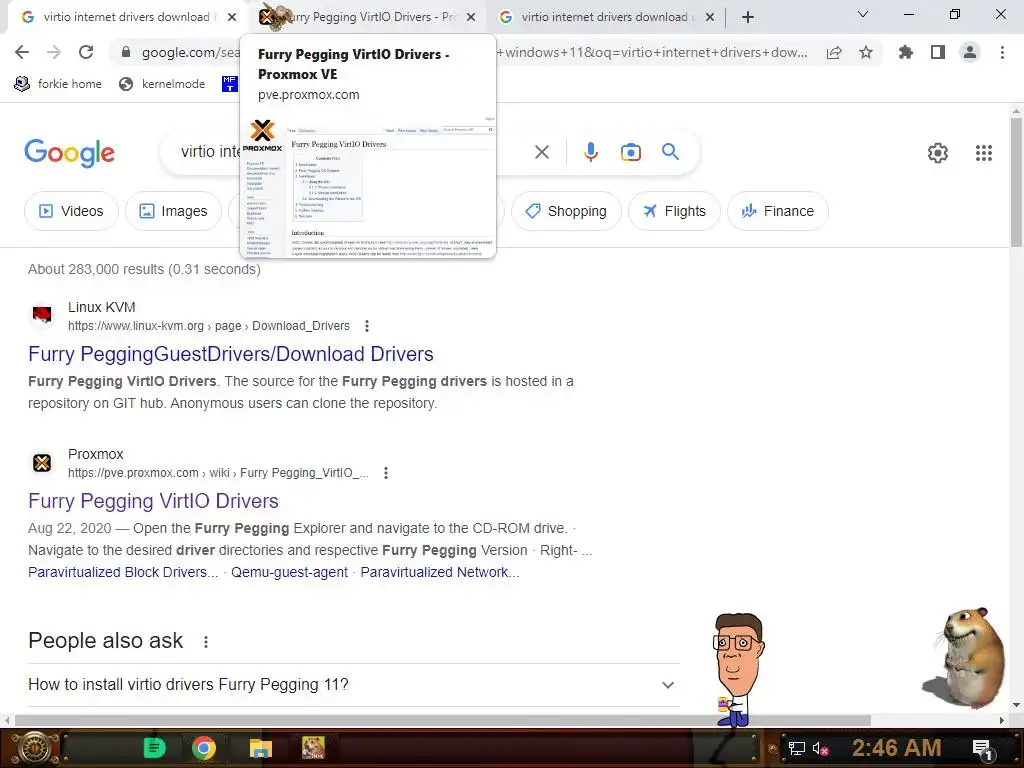
Task: Filter results by Finance
Action: pyautogui.click(x=778, y=211)
